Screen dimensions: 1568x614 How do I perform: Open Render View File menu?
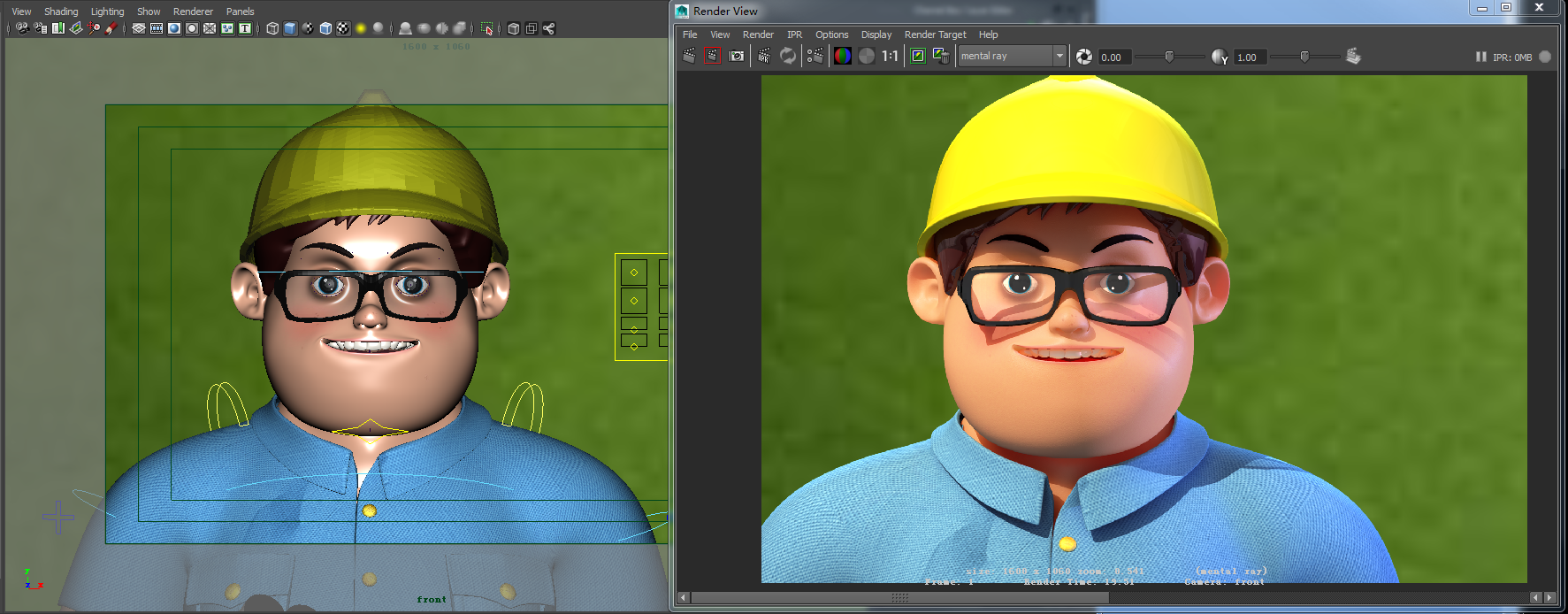coord(690,35)
